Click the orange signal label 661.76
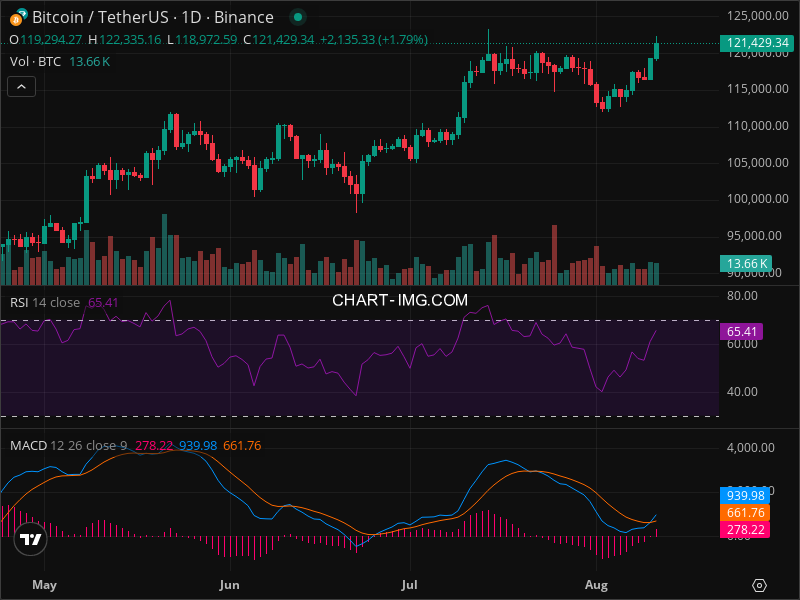Screen dimensions: 800x600 tap(745, 512)
